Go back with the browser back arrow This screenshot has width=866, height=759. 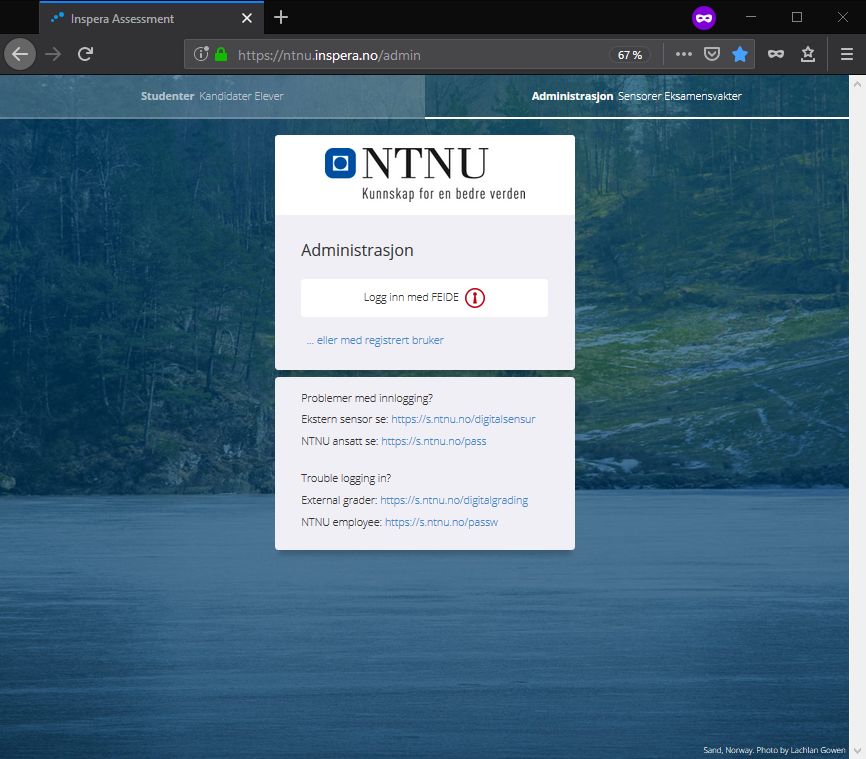click(x=20, y=54)
